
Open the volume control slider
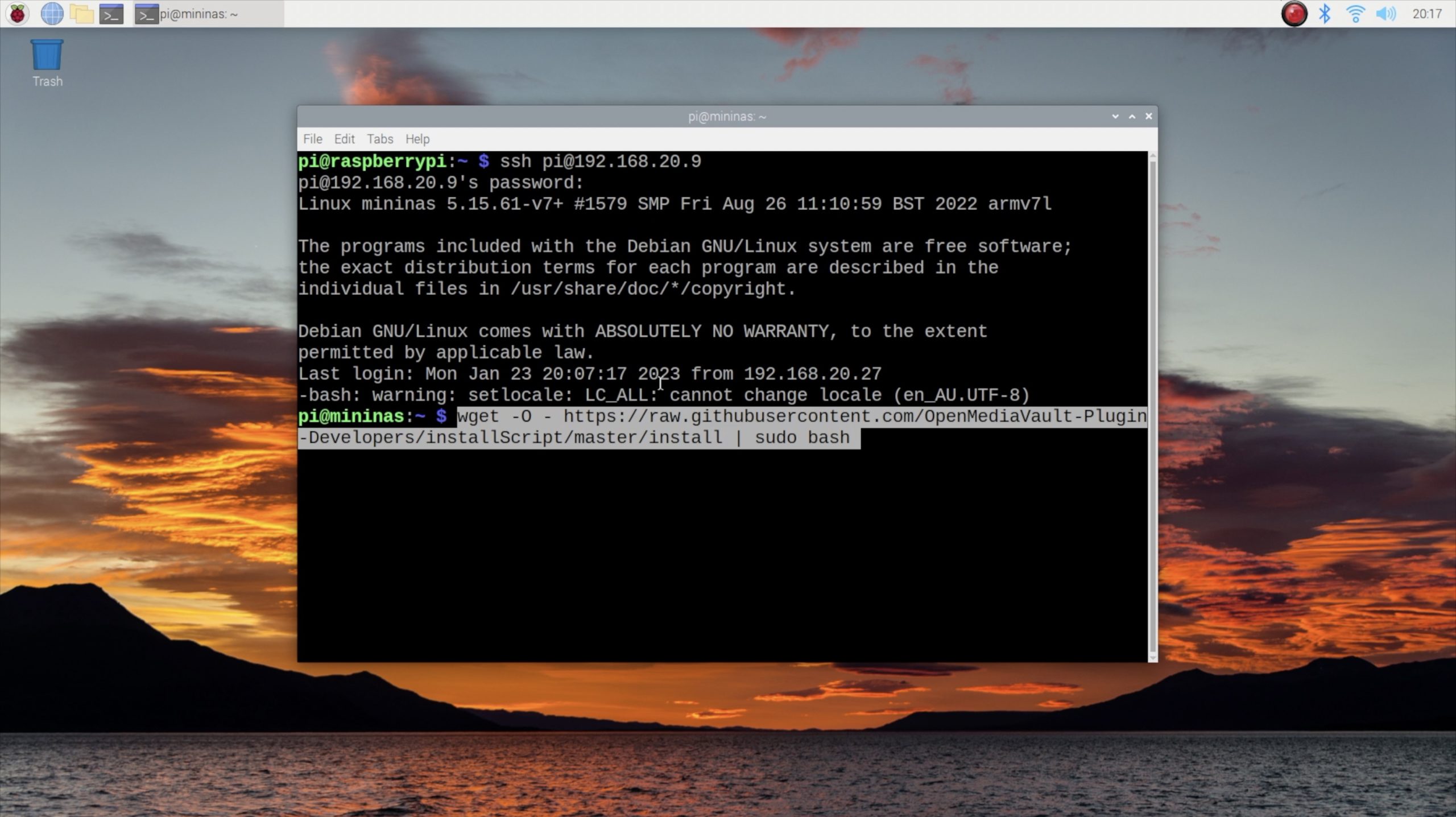coord(1386,13)
